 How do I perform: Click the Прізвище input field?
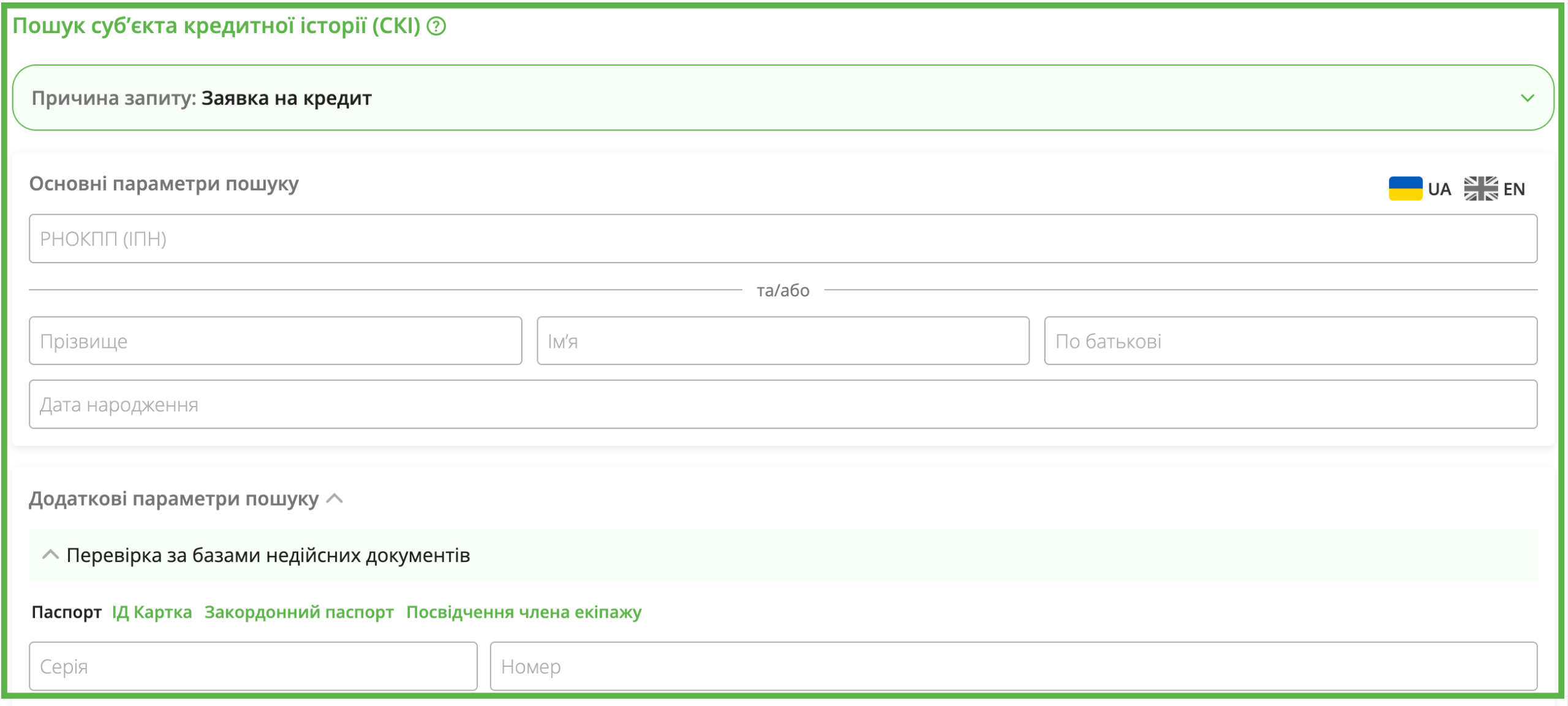click(x=276, y=341)
